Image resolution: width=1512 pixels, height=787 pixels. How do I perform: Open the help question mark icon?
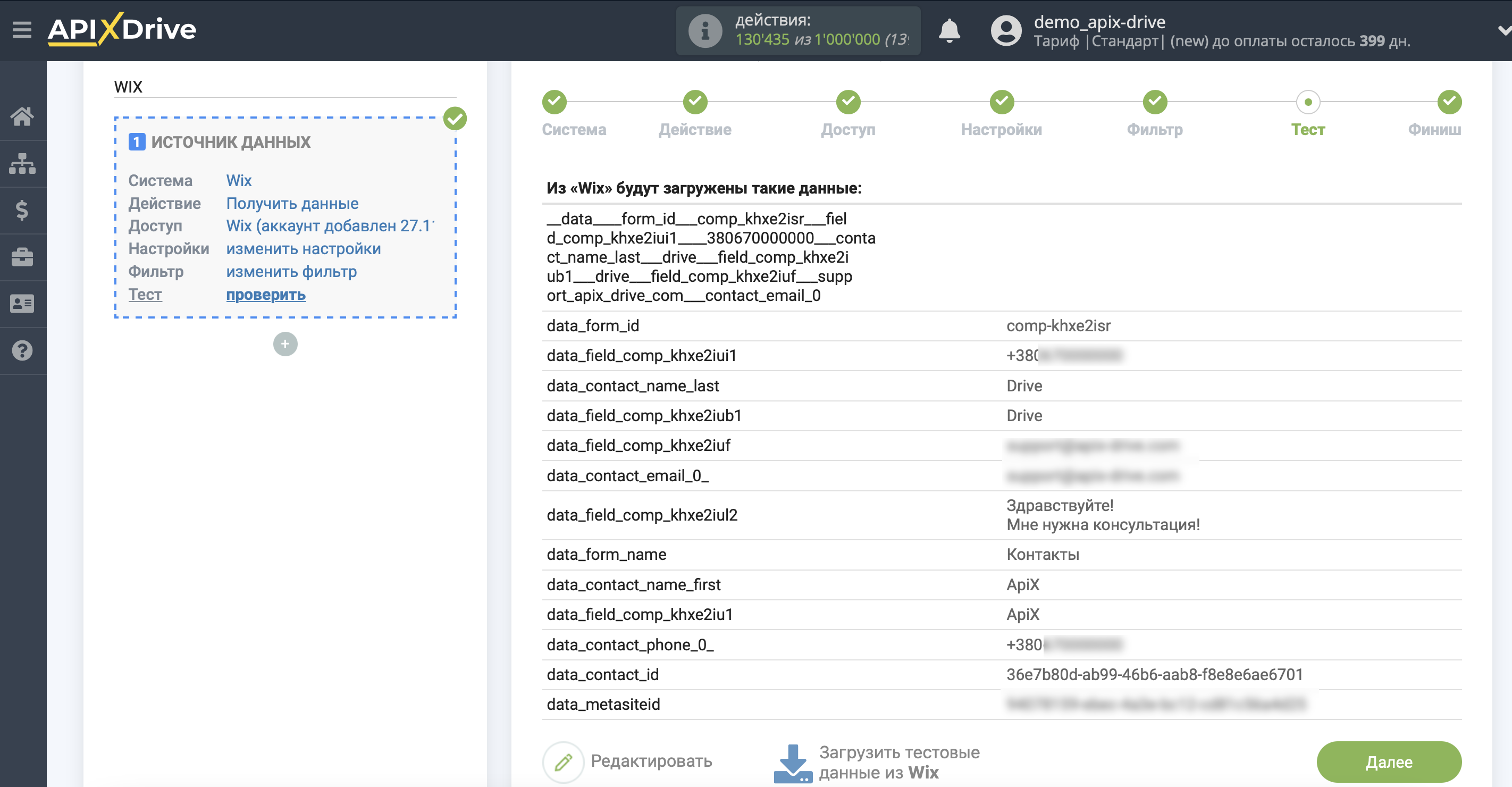click(22, 351)
